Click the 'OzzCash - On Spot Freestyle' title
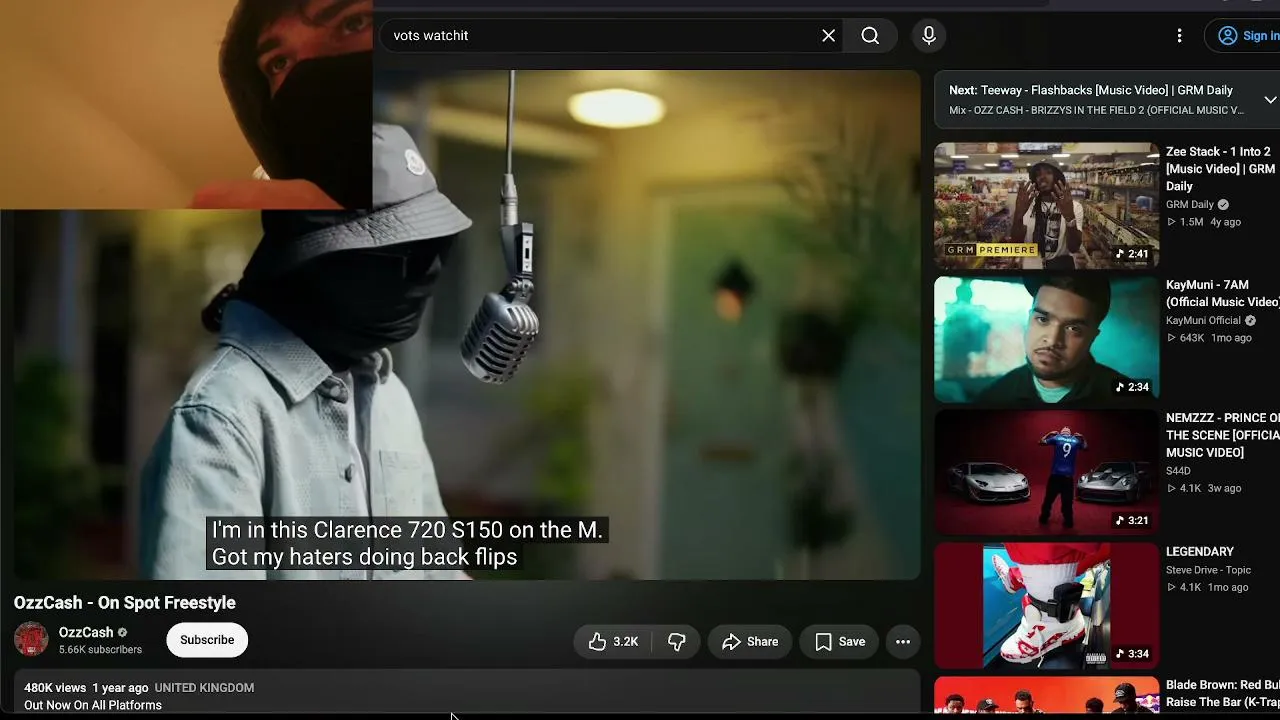This screenshot has height=720, width=1280. pyautogui.click(x=125, y=603)
